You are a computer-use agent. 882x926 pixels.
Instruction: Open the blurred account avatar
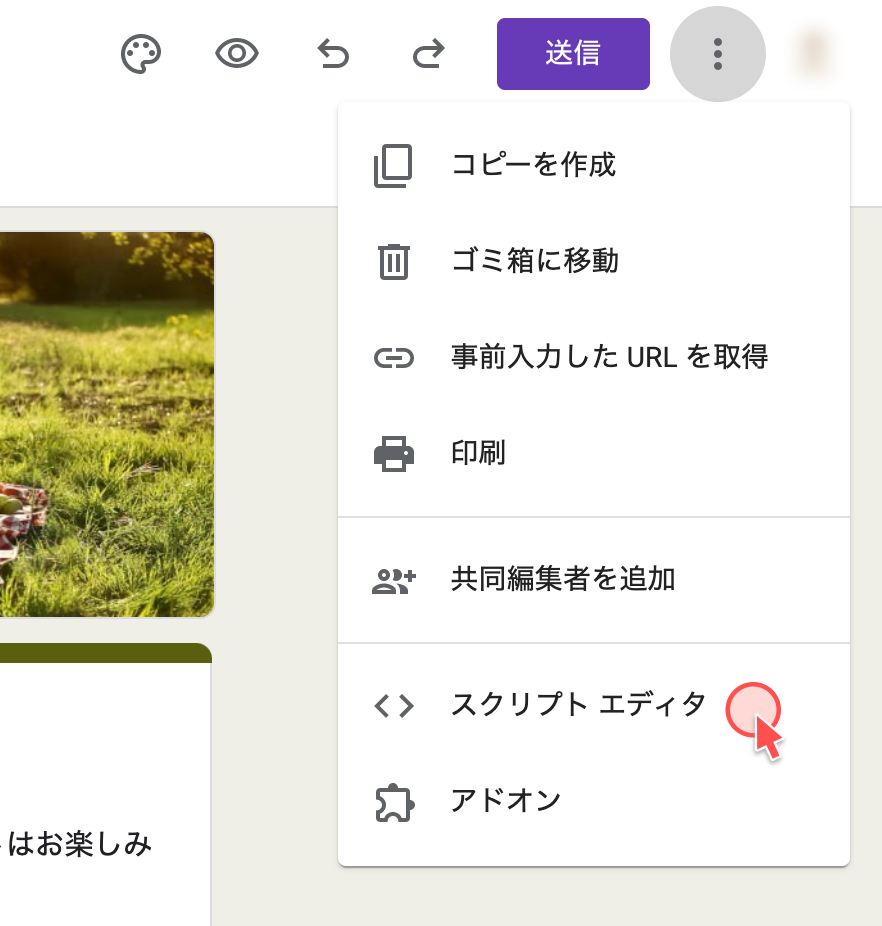click(814, 54)
